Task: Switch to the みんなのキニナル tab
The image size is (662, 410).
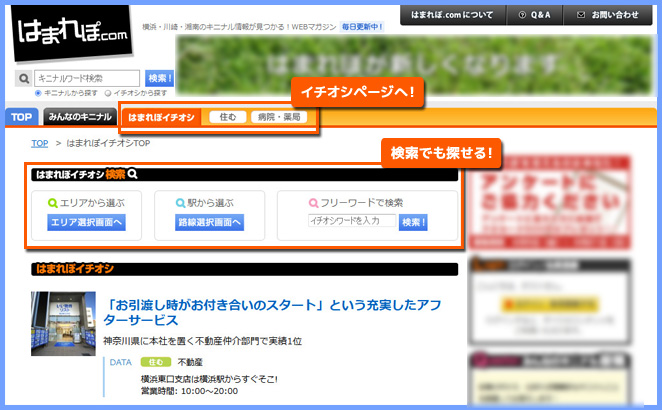Action: (80, 117)
